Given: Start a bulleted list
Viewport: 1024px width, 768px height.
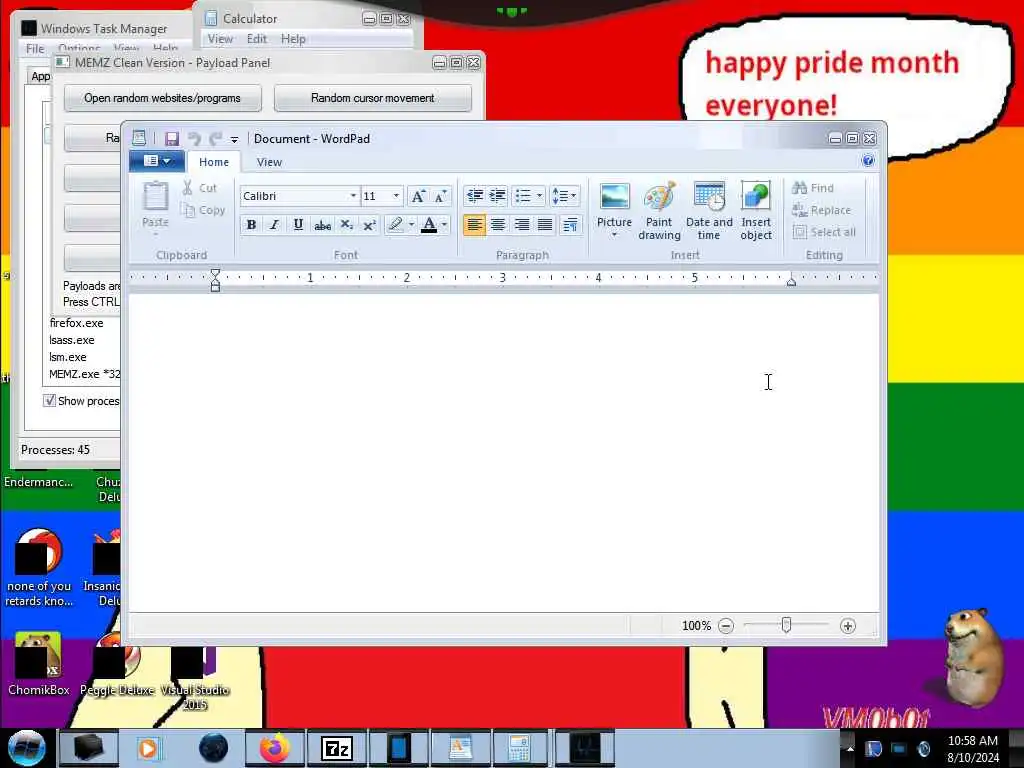Looking at the screenshot, I should tap(523, 195).
